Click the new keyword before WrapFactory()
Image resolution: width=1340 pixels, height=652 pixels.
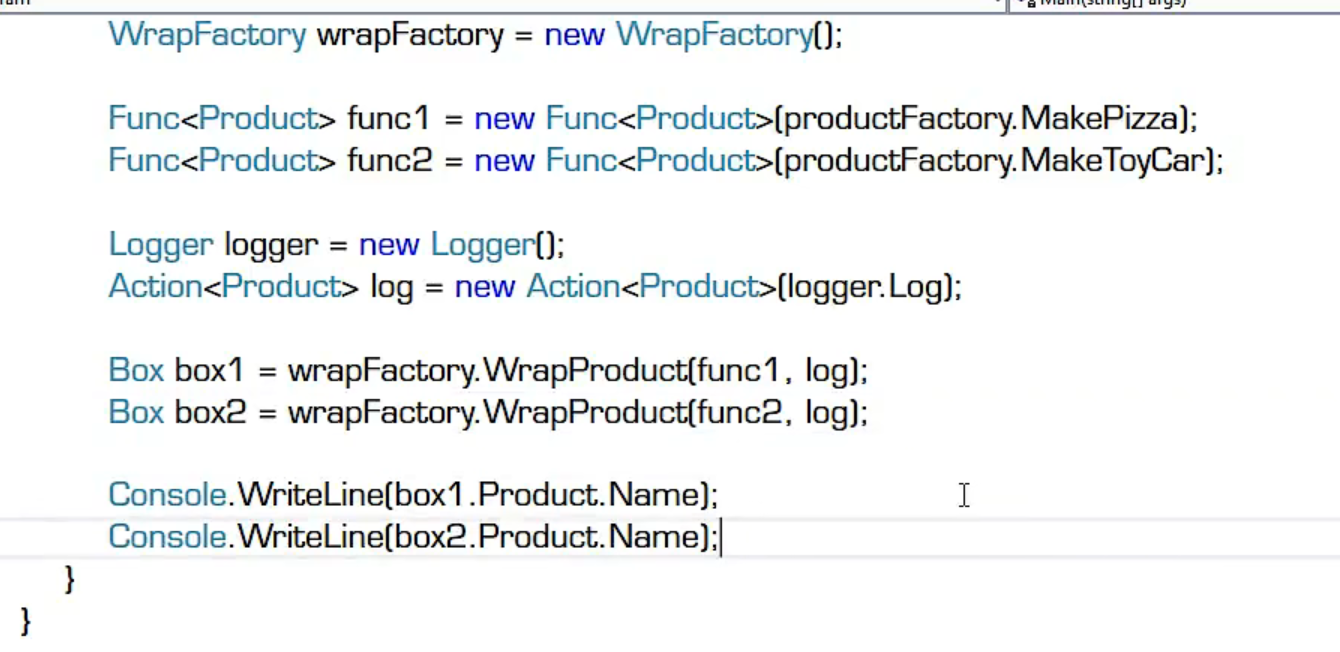574,36
